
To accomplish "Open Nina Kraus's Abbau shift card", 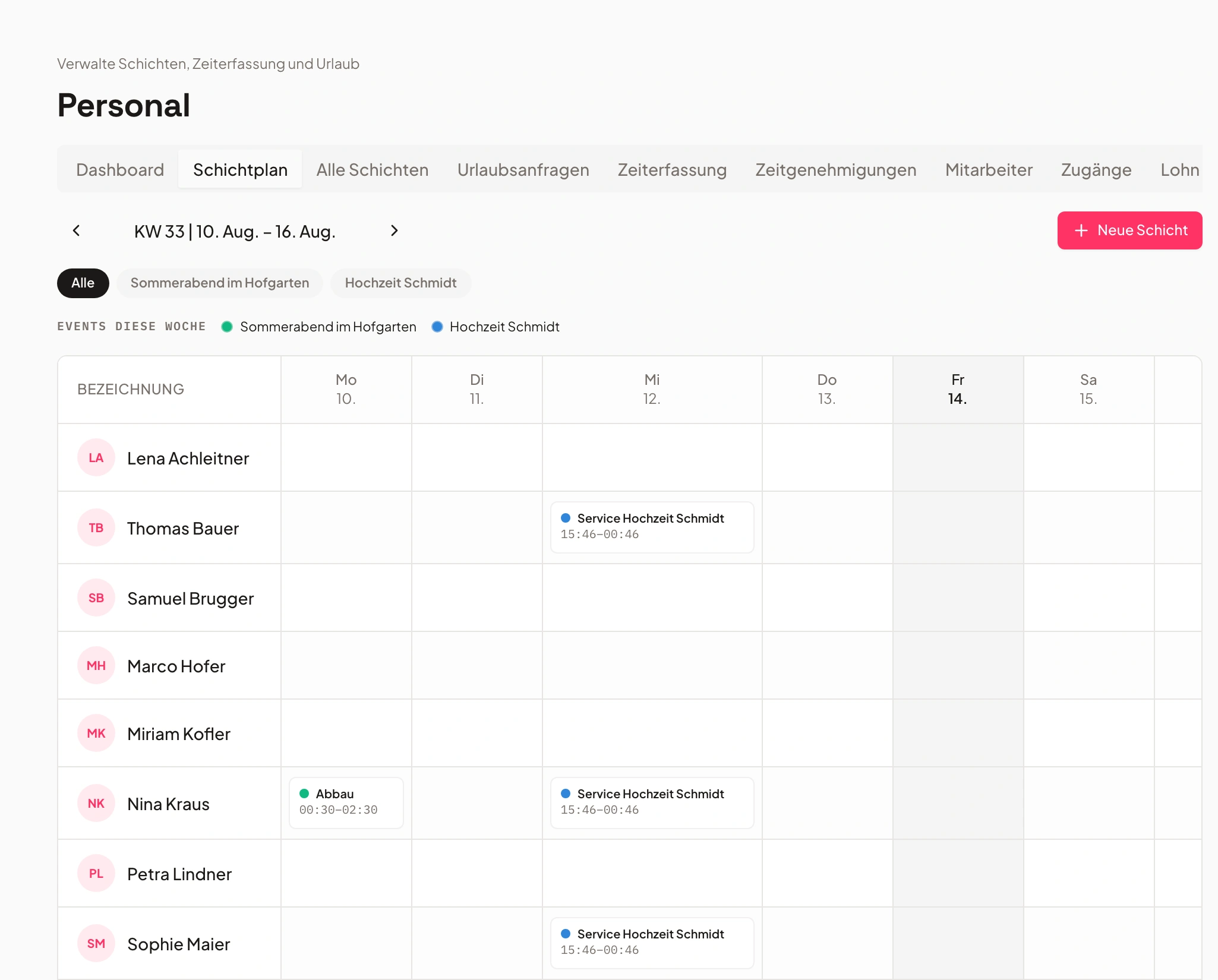I will click(346, 803).
